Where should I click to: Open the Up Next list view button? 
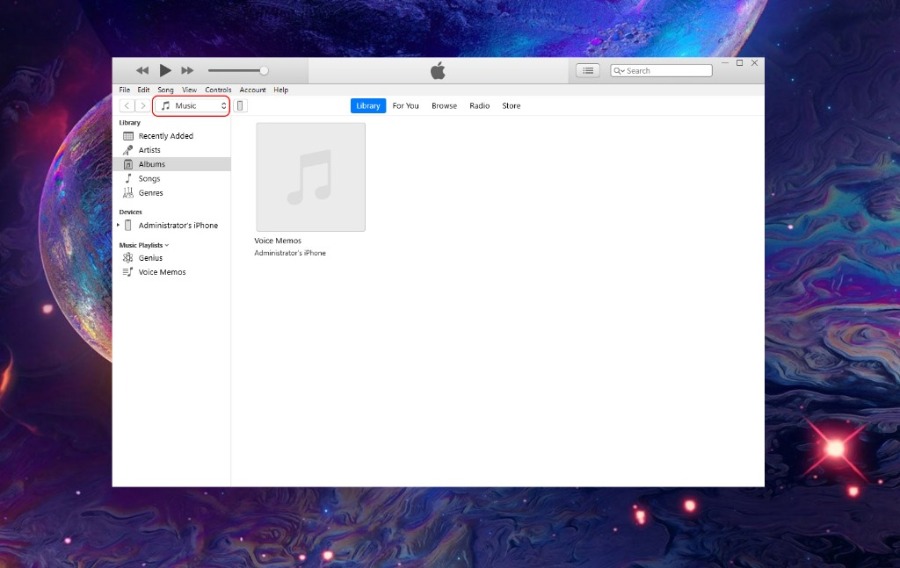[588, 71]
